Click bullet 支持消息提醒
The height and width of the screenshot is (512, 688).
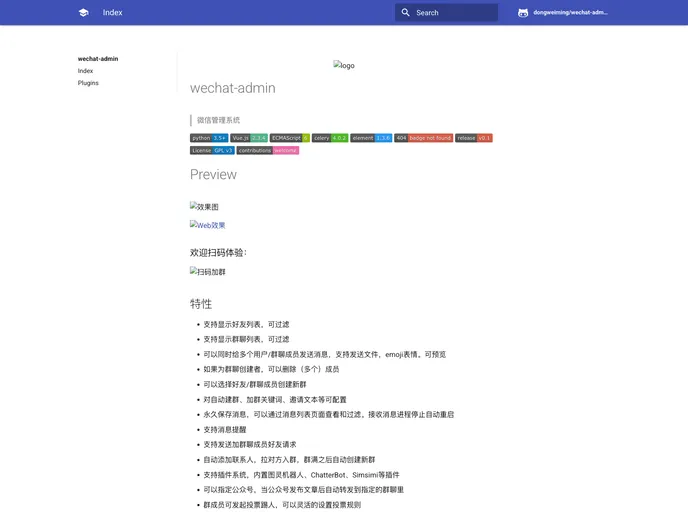(225, 430)
